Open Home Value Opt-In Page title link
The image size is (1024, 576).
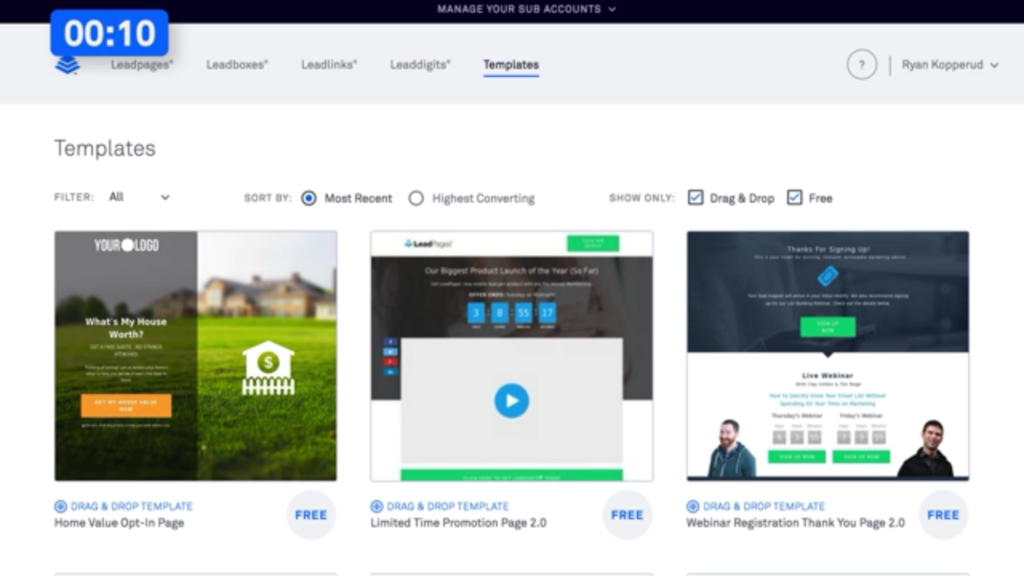pos(119,523)
